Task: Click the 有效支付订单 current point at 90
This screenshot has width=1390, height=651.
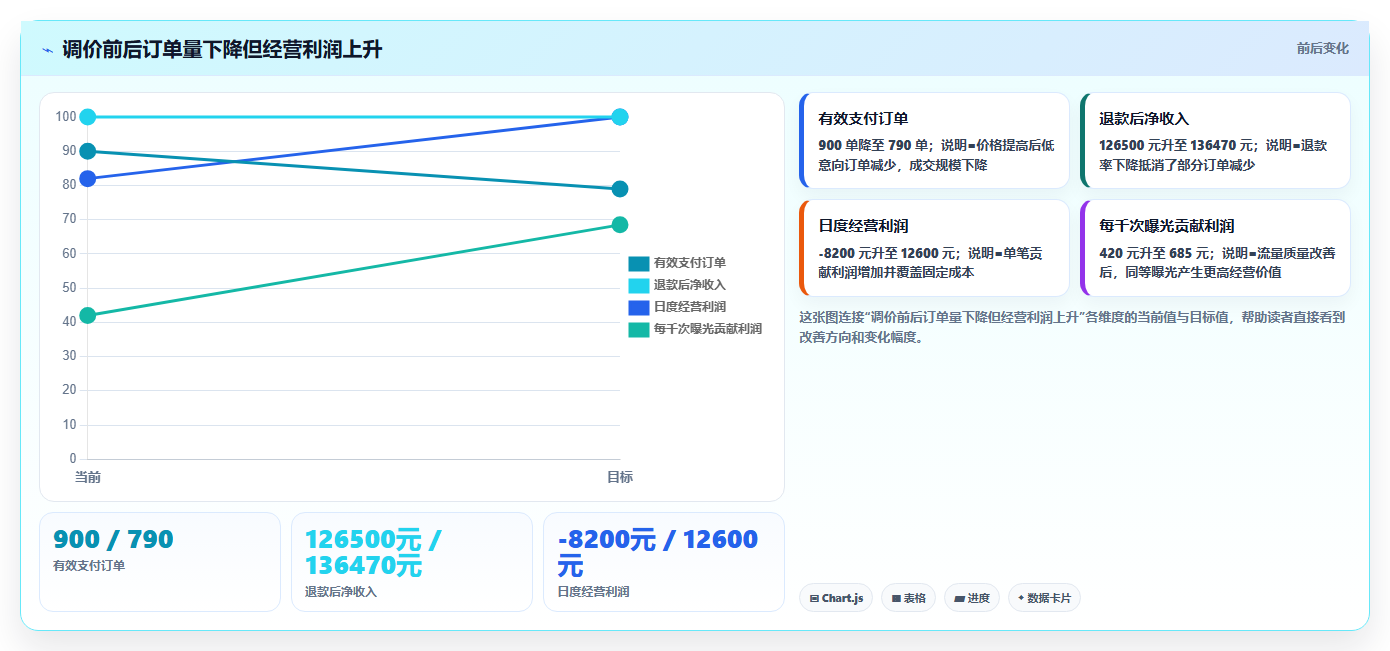Action: tap(88, 151)
